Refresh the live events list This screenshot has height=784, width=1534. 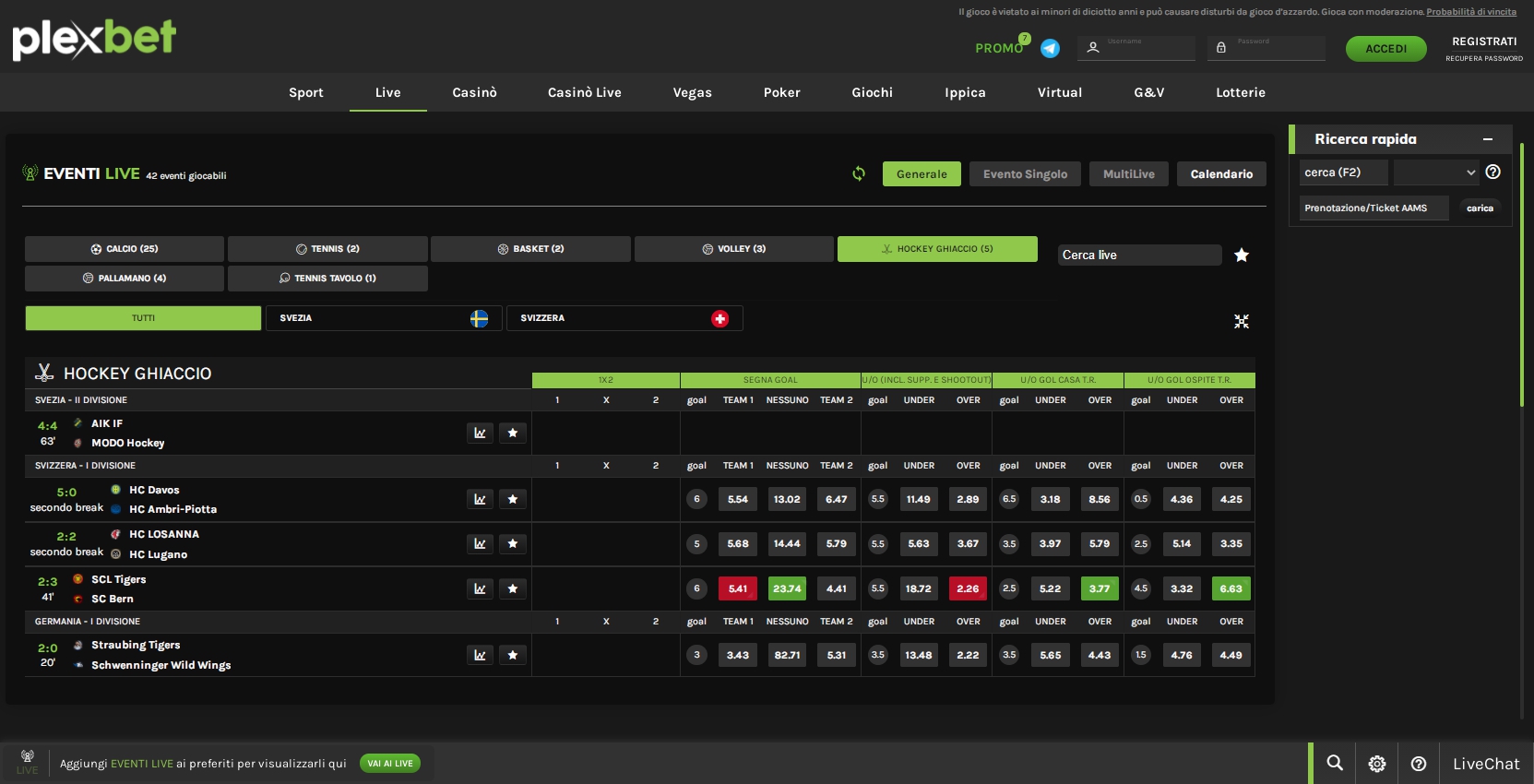tap(859, 173)
